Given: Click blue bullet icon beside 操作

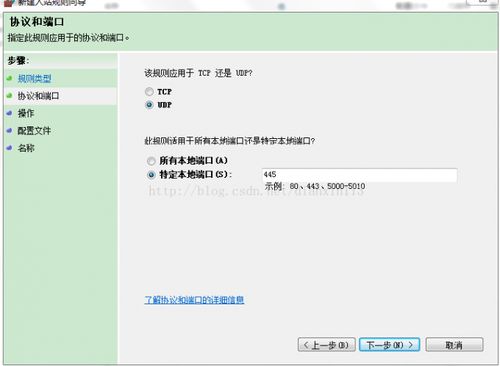Looking at the screenshot, I should pyautogui.click(x=9, y=113).
